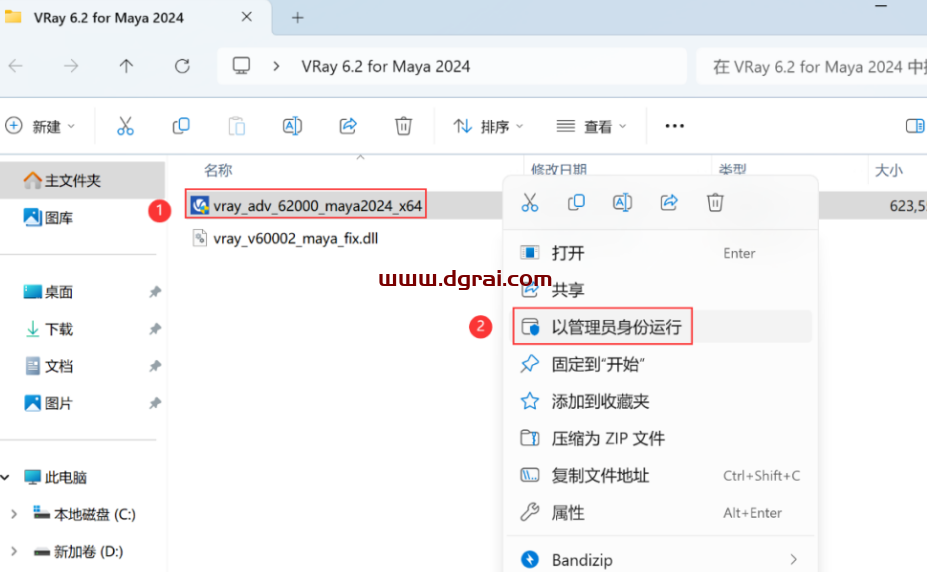Unpin 下载 using its pin icon

(155, 329)
